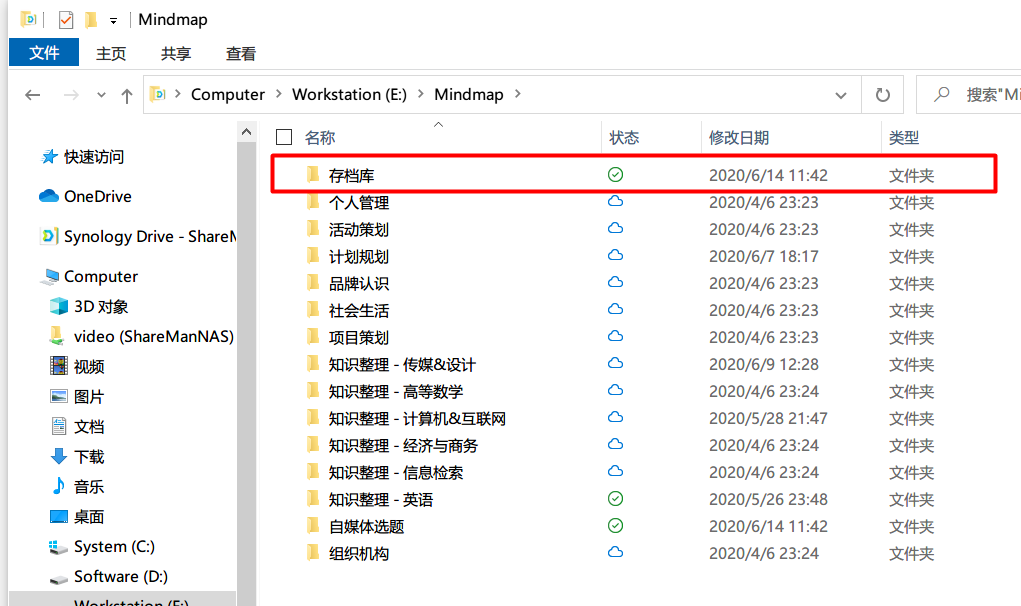Screen dimensions: 1021x606
Task: Select the 活动策划 folder
Action: click(359, 230)
